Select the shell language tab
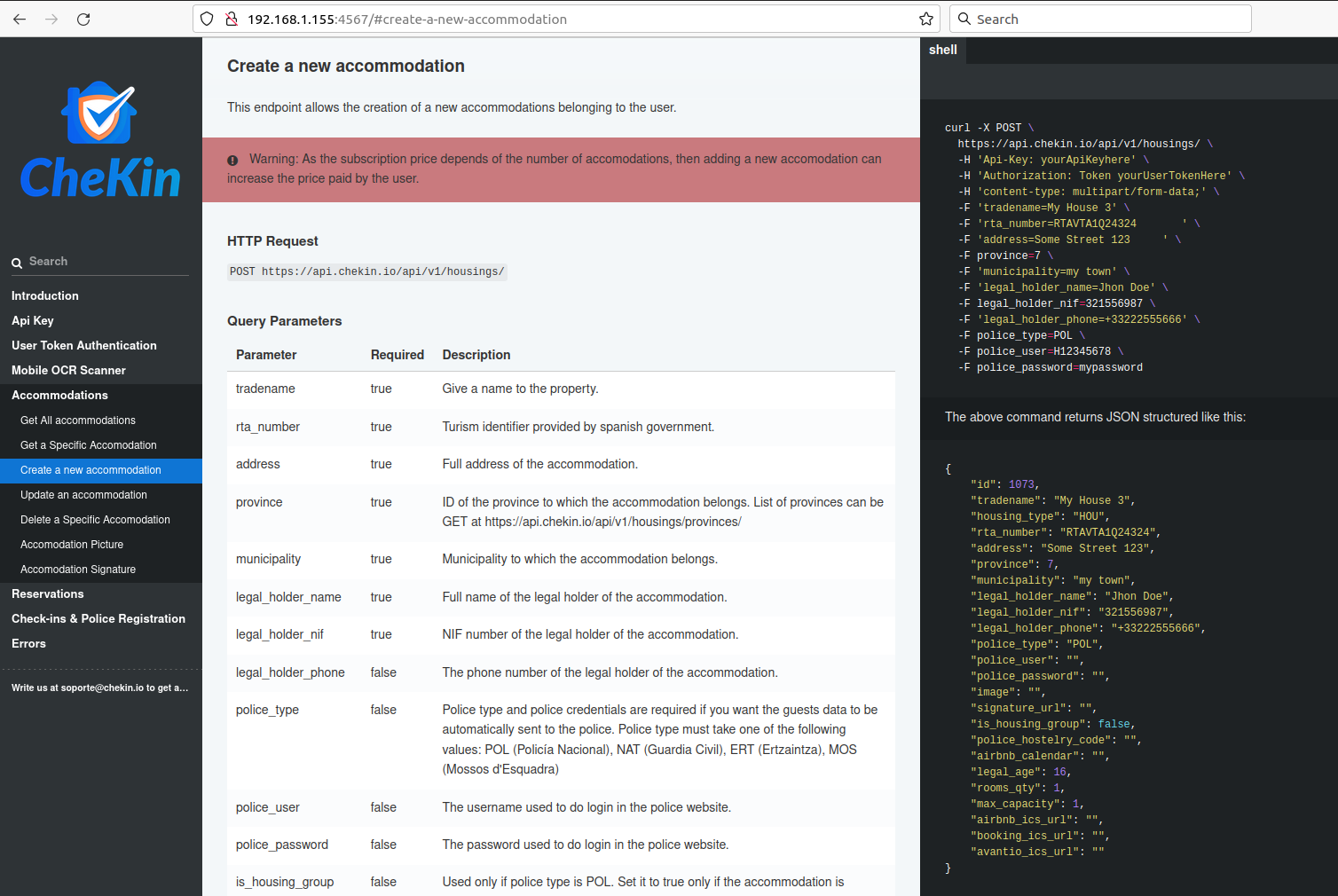1338x896 pixels. coord(942,50)
